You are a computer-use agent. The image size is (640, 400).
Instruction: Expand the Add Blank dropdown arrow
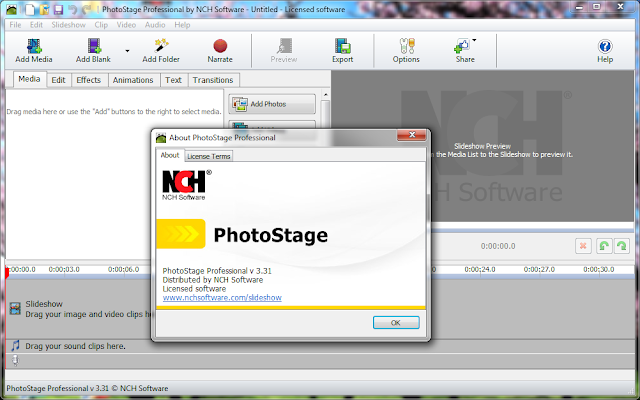click(127, 51)
